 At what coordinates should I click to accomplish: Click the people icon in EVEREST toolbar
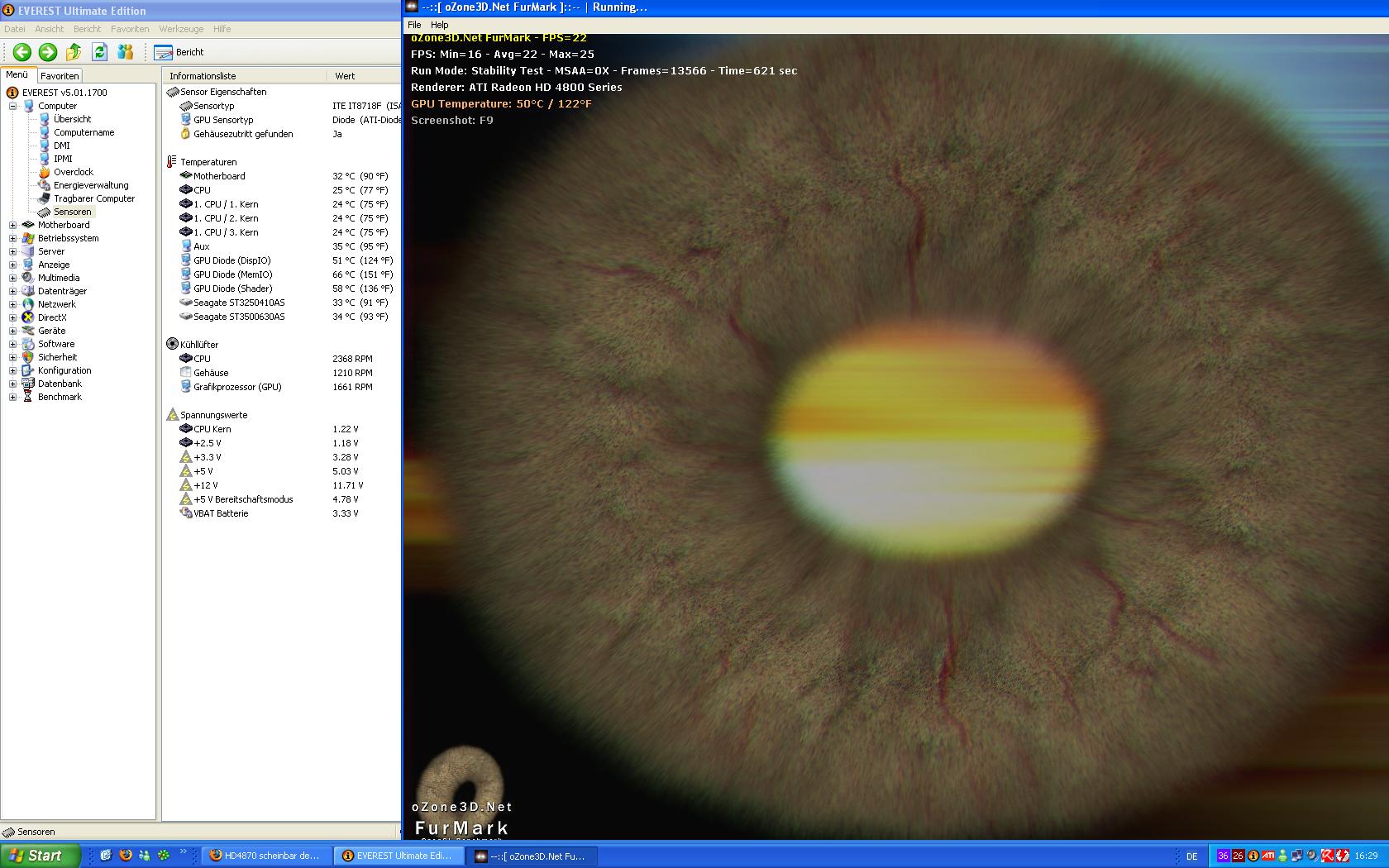[x=125, y=52]
